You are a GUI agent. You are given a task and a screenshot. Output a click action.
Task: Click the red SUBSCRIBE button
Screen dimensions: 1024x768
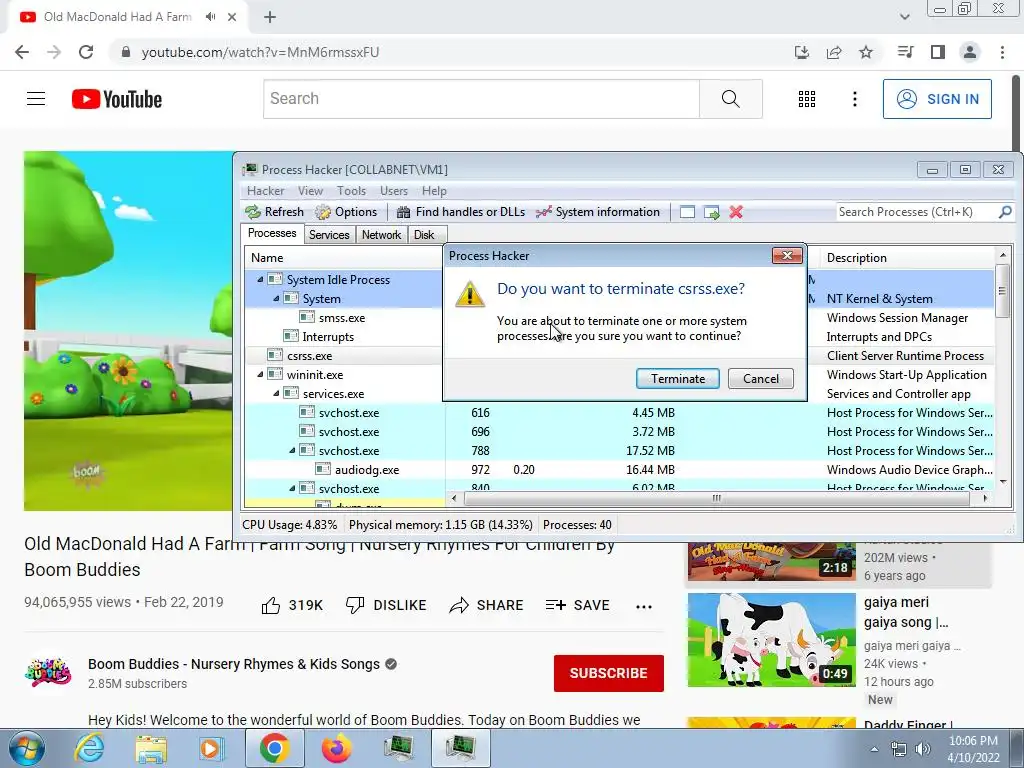click(x=609, y=673)
